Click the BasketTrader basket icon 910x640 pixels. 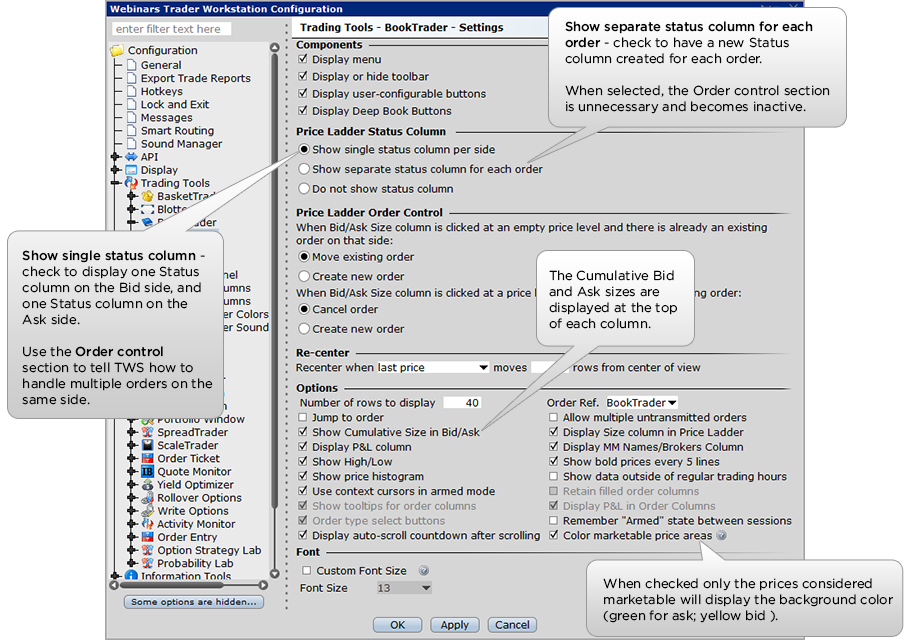click(147, 196)
